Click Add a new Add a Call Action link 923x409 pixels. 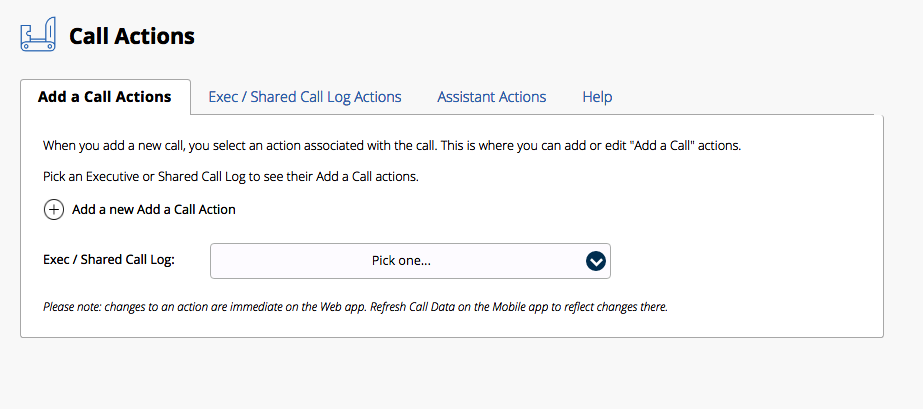coord(154,210)
